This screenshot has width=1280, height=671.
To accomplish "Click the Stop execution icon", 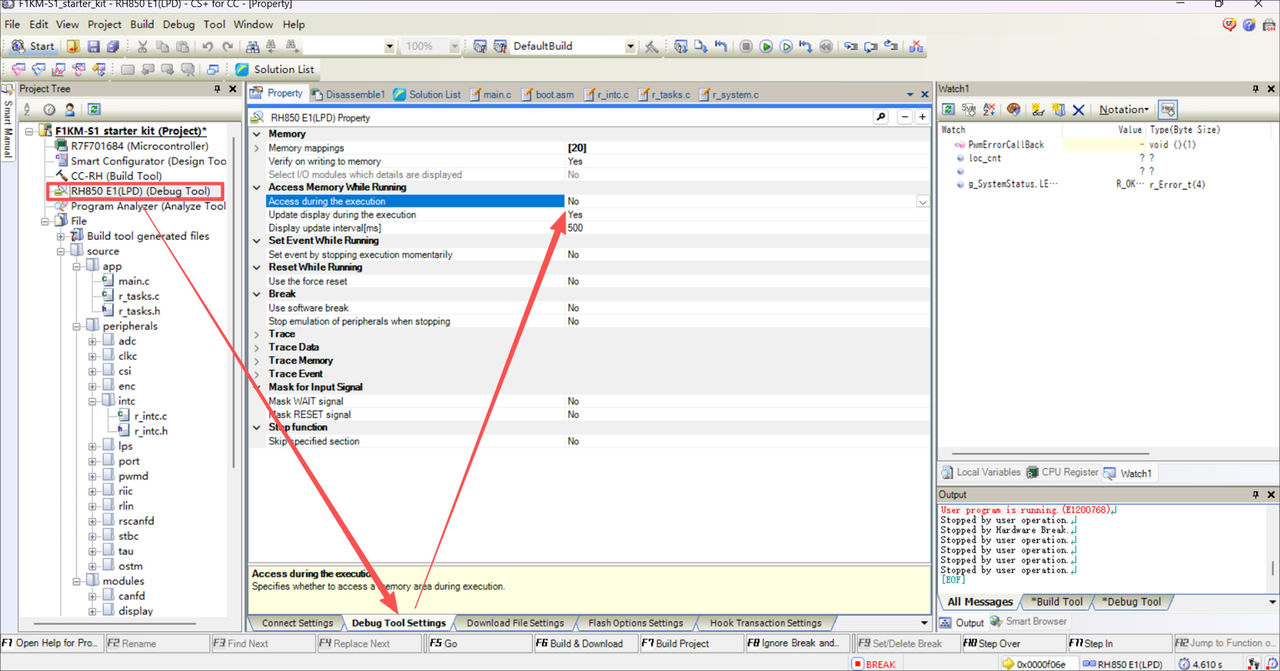I will [746, 46].
